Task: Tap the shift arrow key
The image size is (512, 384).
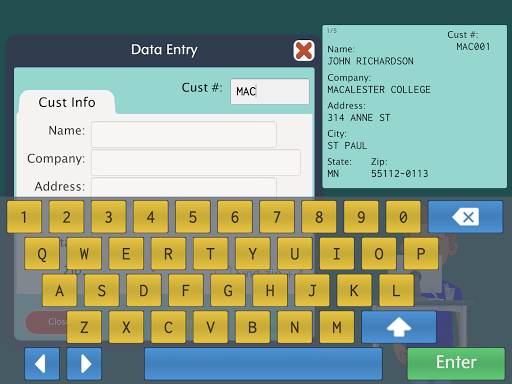Action: (399, 327)
